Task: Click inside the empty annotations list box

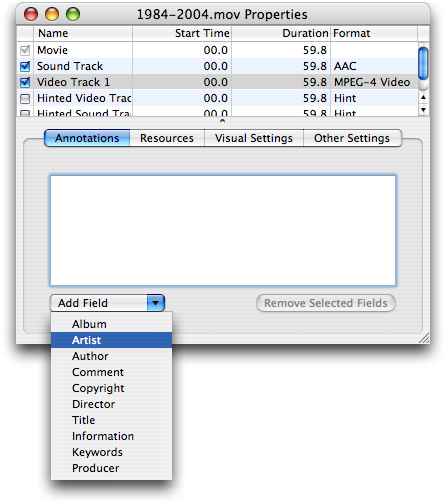Action: 223,231
